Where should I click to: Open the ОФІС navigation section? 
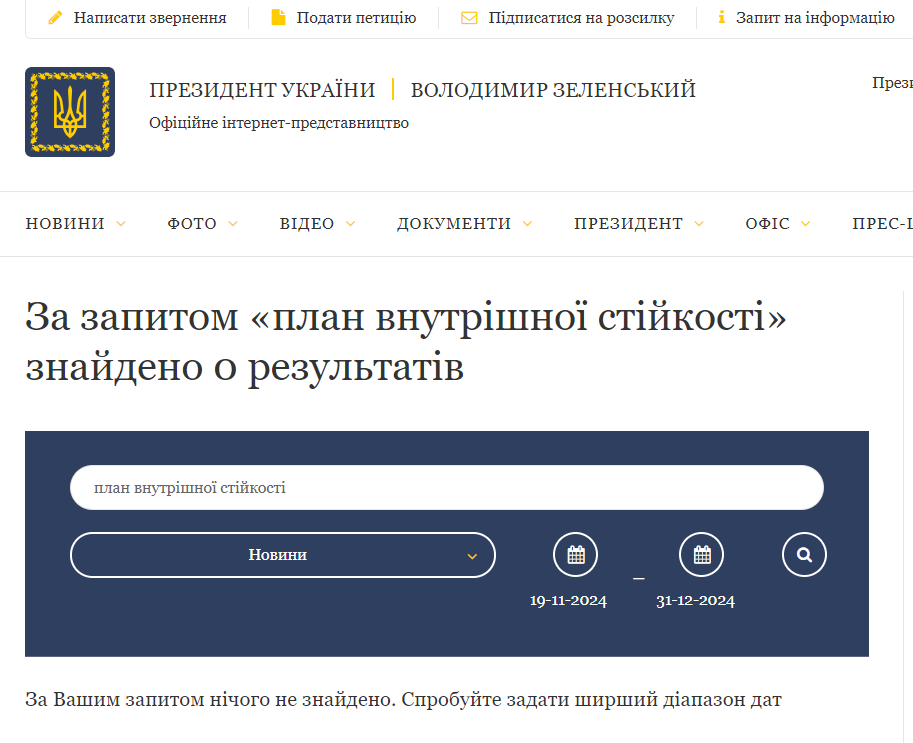point(767,224)
